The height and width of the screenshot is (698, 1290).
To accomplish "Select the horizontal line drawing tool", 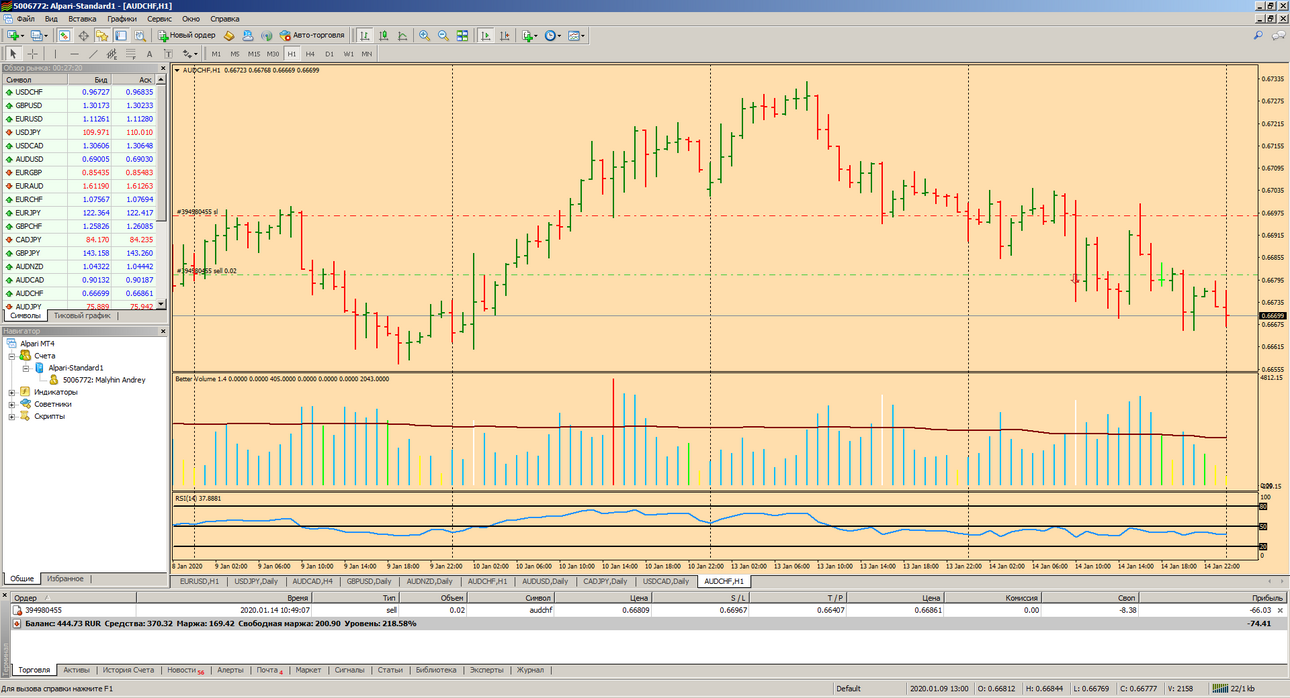I will (74, 53).
